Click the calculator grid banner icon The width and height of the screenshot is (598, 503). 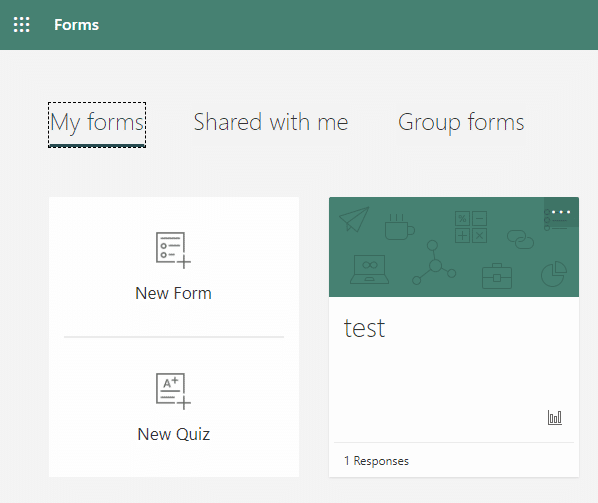click(x=471, y=227)
